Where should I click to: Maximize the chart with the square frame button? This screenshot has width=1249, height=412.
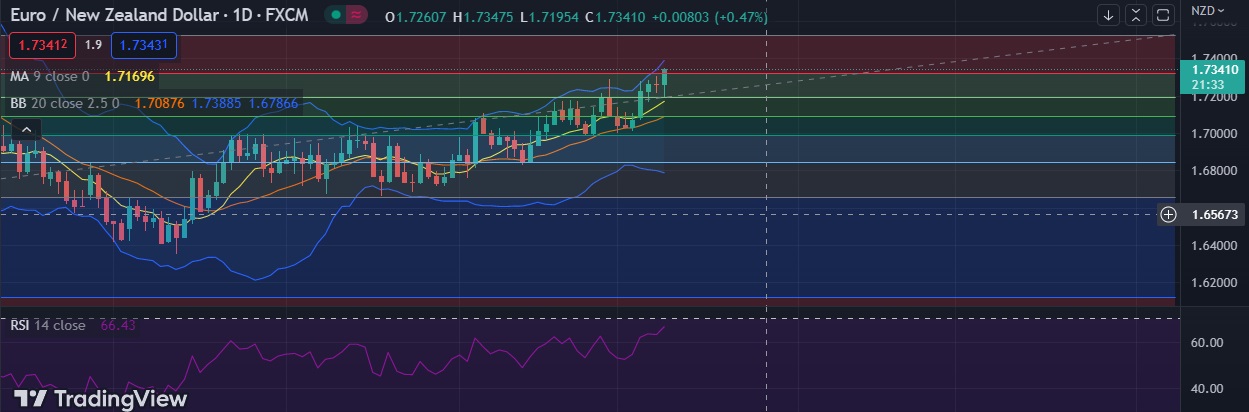pos(1162,15)
